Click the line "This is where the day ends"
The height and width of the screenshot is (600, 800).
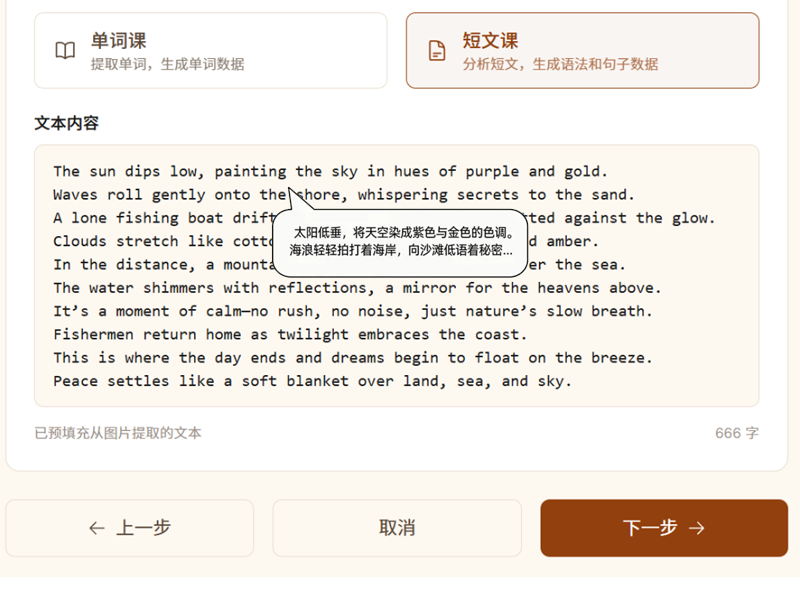tap(352, 357)
